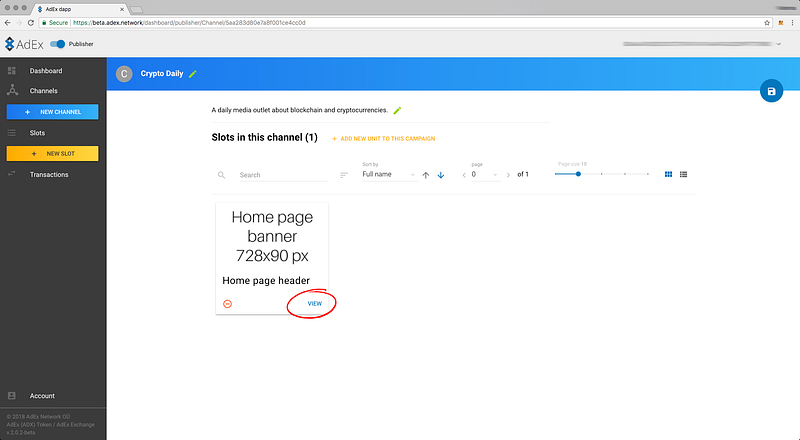Image resolution: width=800 pixels, height=440 pixels.
Task: Open the user account dropdown arrow
Action: pos(779,44)
